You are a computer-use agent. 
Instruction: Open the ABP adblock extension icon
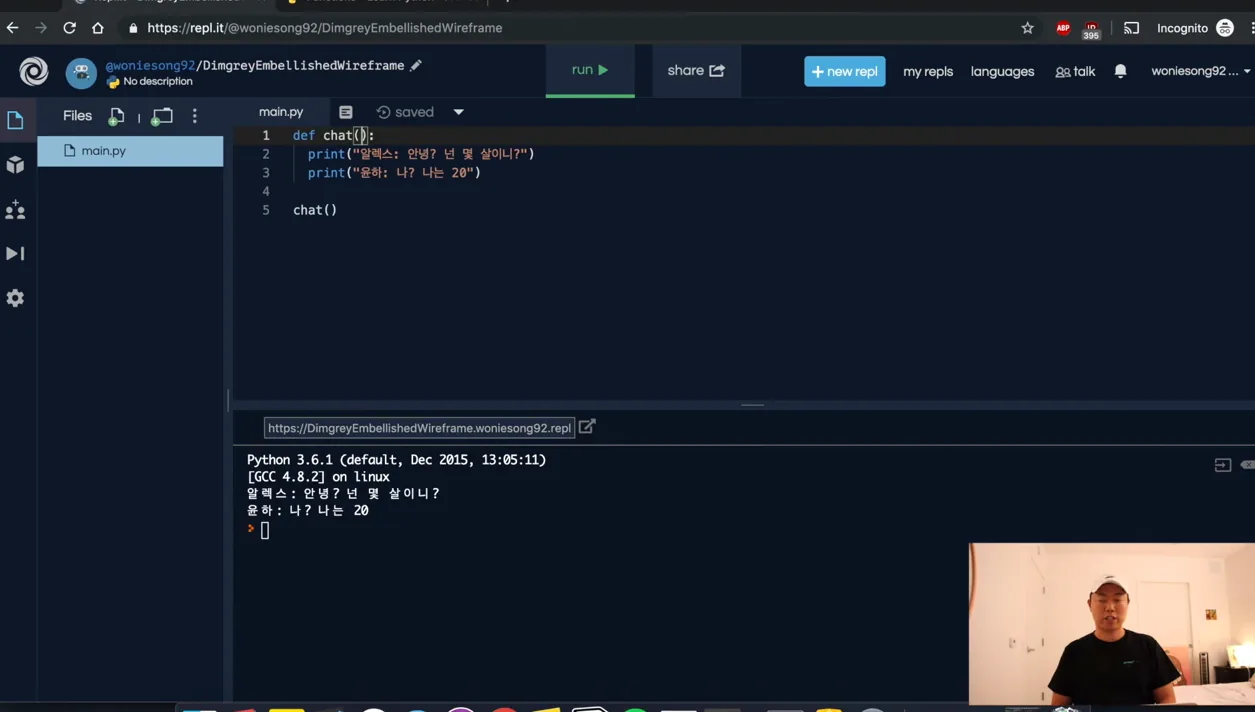(x=1063, y=28)
